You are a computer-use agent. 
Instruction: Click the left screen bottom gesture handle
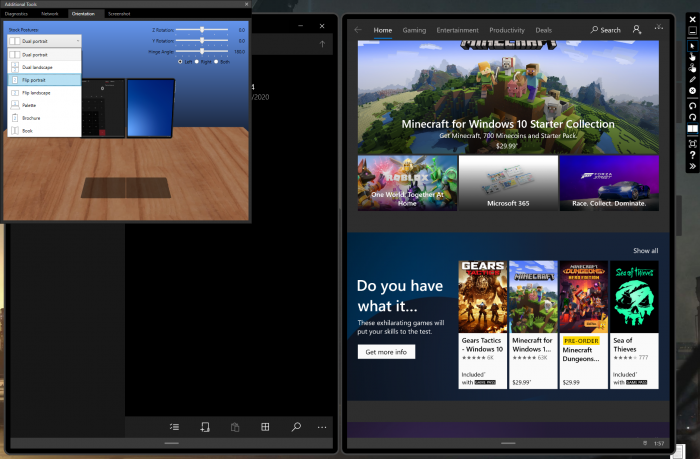[x=171, y=443]
